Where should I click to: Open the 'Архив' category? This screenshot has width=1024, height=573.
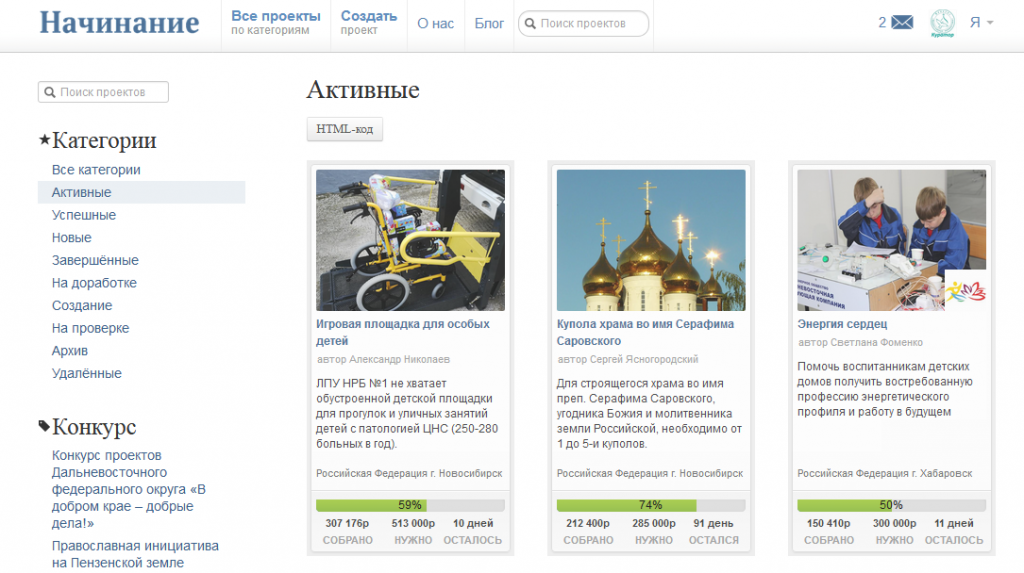pyautogui.click(x=70, y=351)
